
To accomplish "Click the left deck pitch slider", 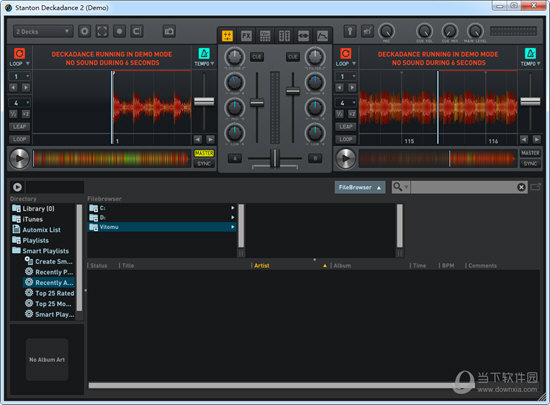I will tap(204, 101).
